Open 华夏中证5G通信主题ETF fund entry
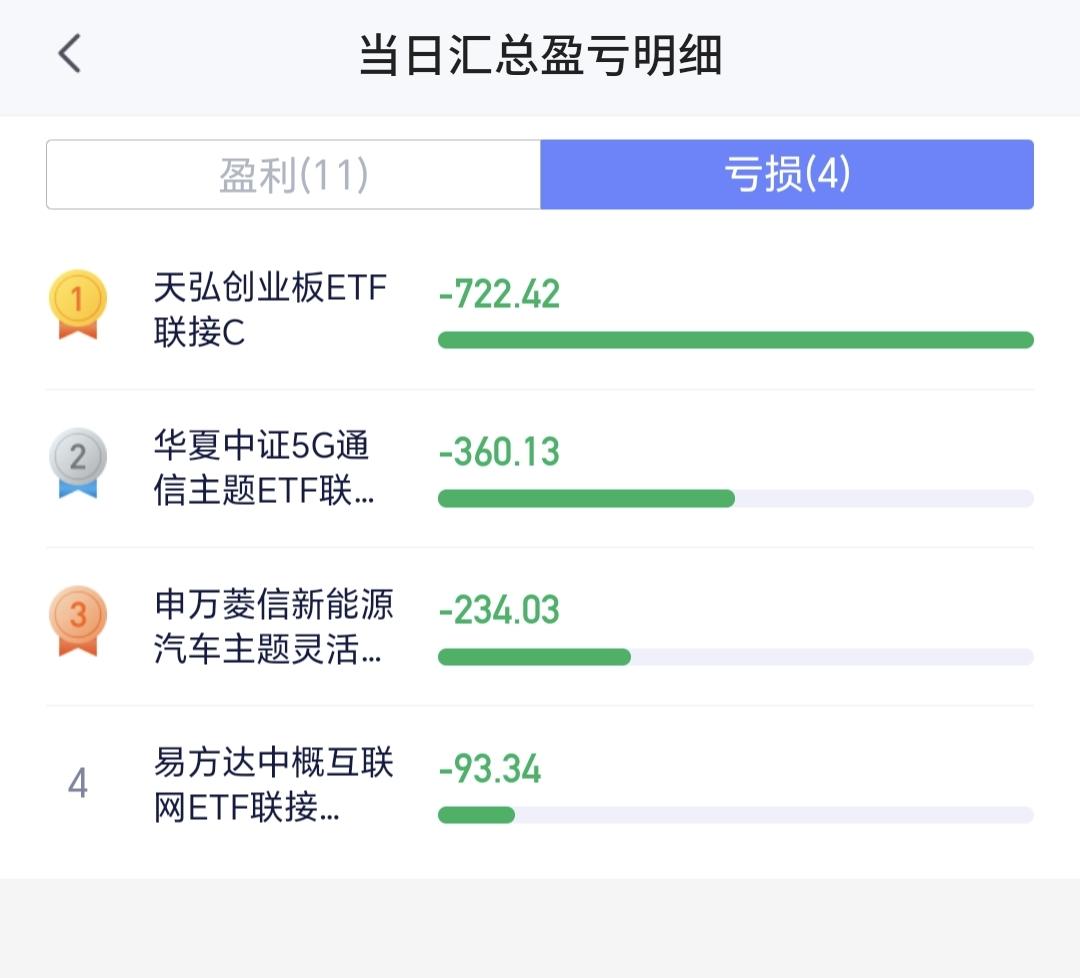This screenshot has height=978, width=1080. [264, 468]
